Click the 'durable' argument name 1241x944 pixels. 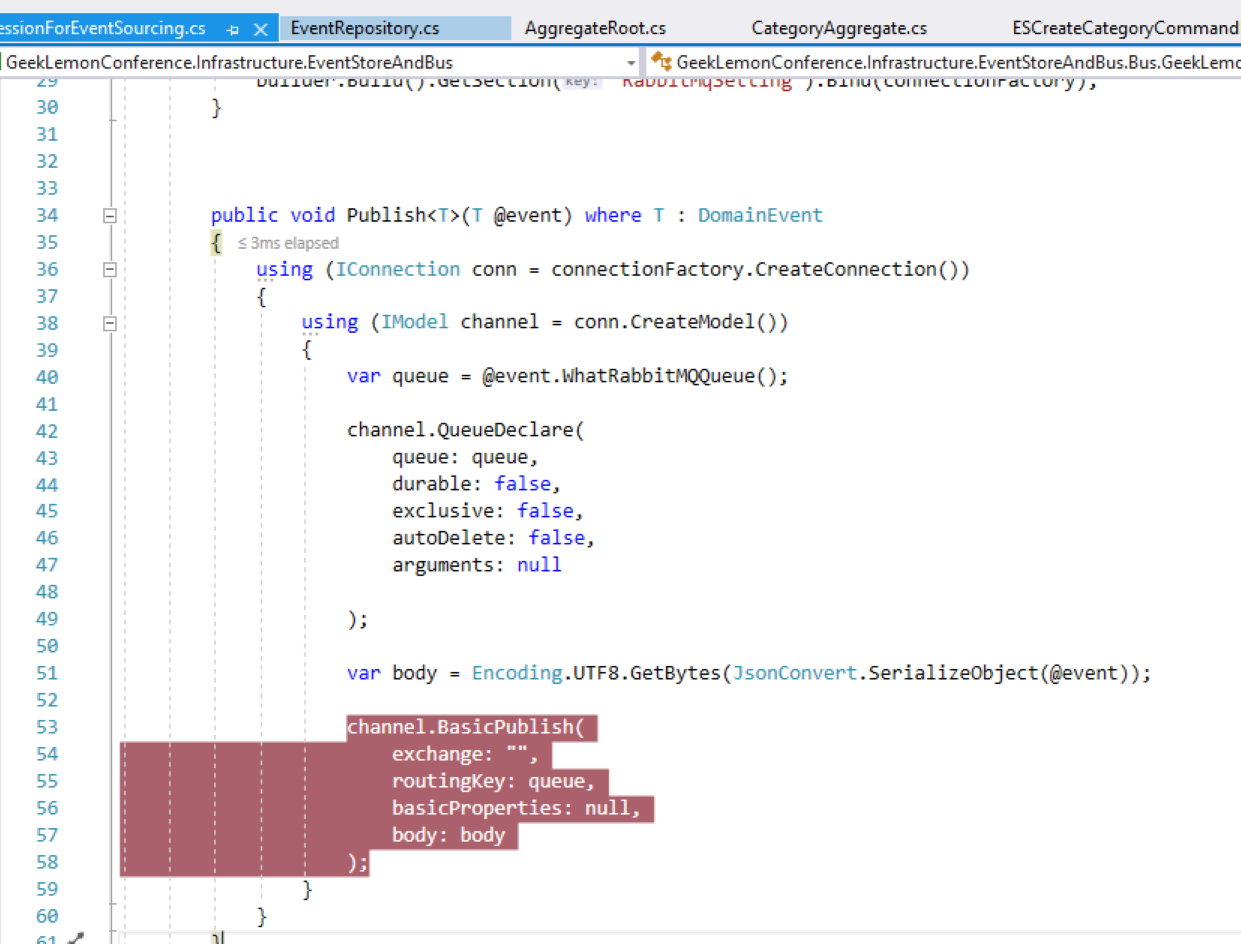coord(432,485)
